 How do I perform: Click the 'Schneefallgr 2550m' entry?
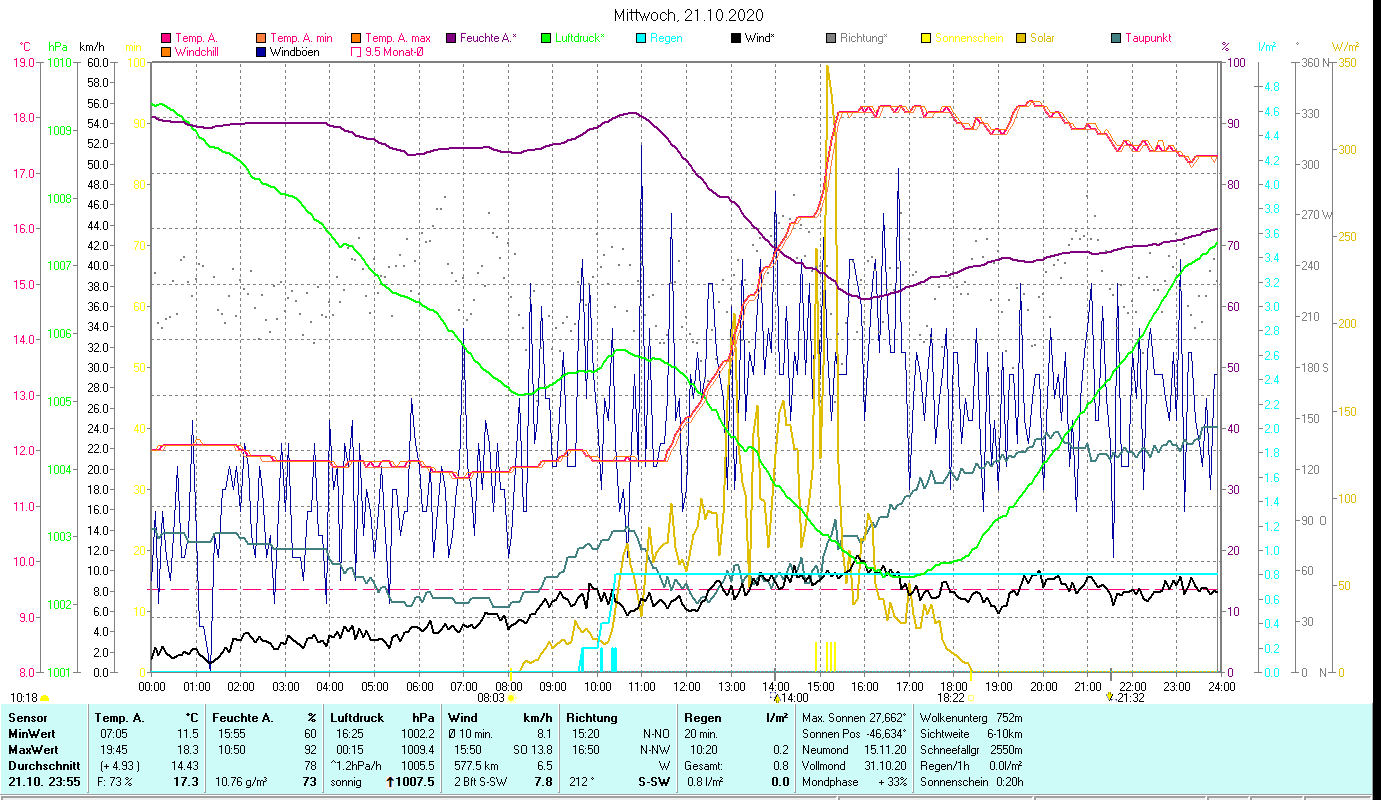970,750
